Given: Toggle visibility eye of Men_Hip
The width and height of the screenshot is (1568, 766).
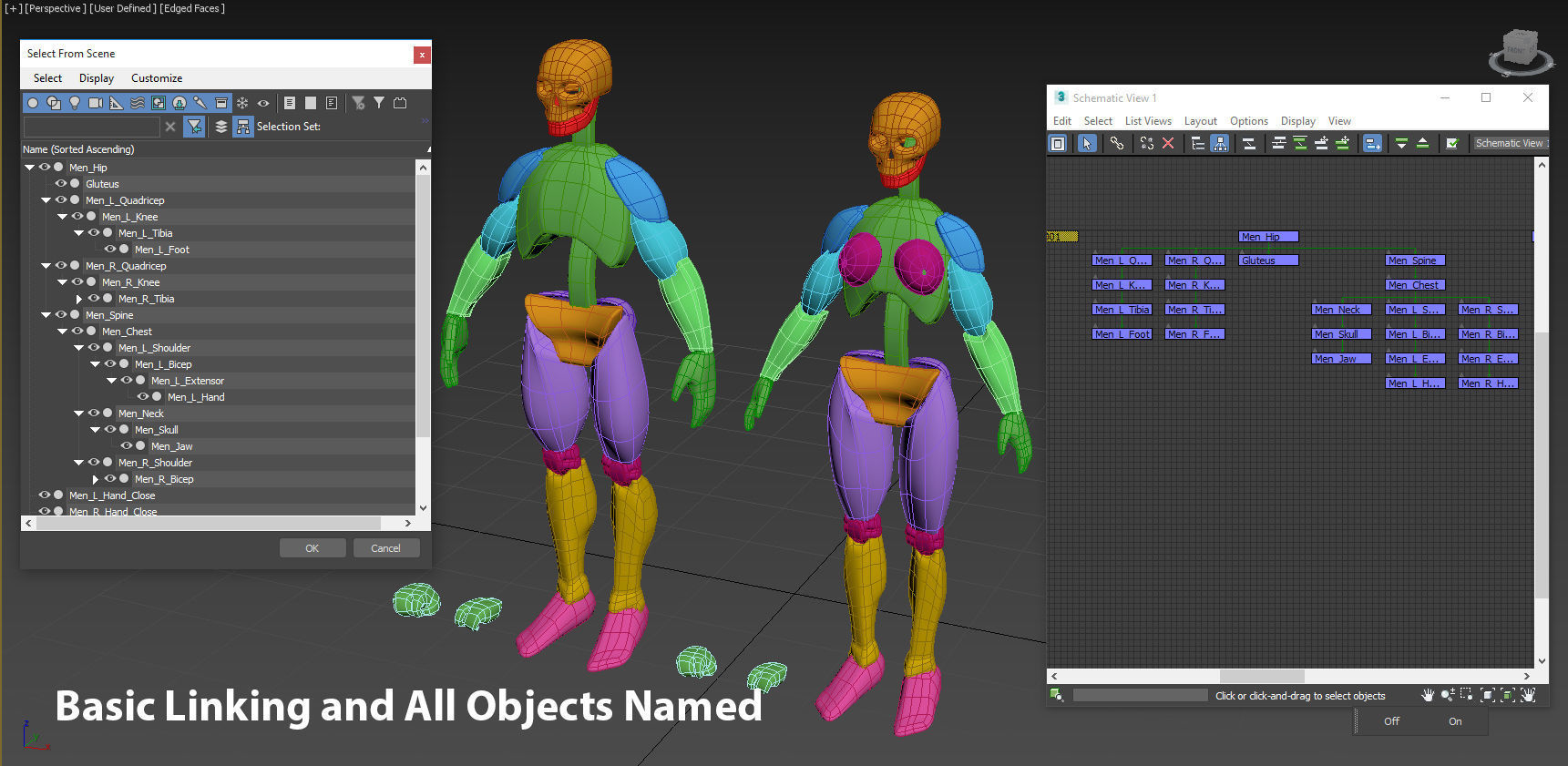Looking at the screenshot, I should tap(44, 167).
